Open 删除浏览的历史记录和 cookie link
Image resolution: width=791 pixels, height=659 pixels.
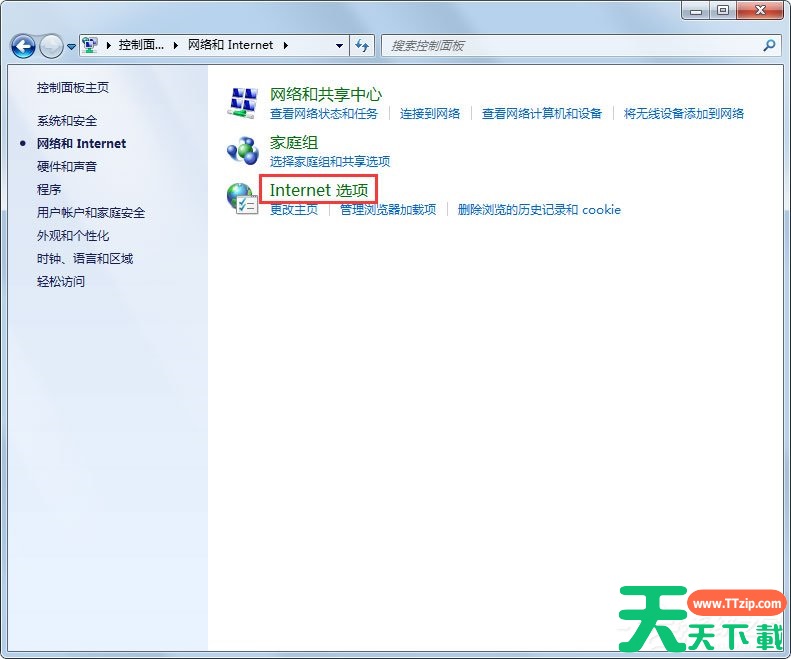tap(539, 210)
